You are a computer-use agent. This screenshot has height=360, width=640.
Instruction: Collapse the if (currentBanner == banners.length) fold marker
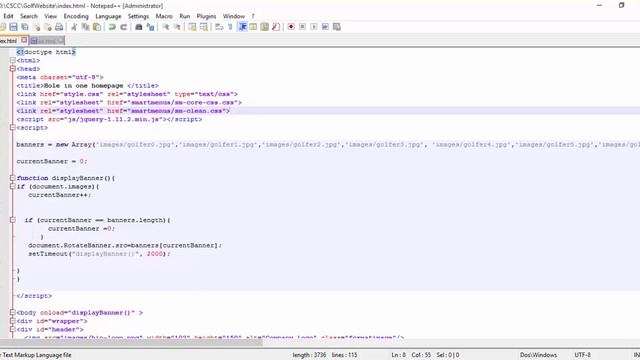[x=13, y=220]
